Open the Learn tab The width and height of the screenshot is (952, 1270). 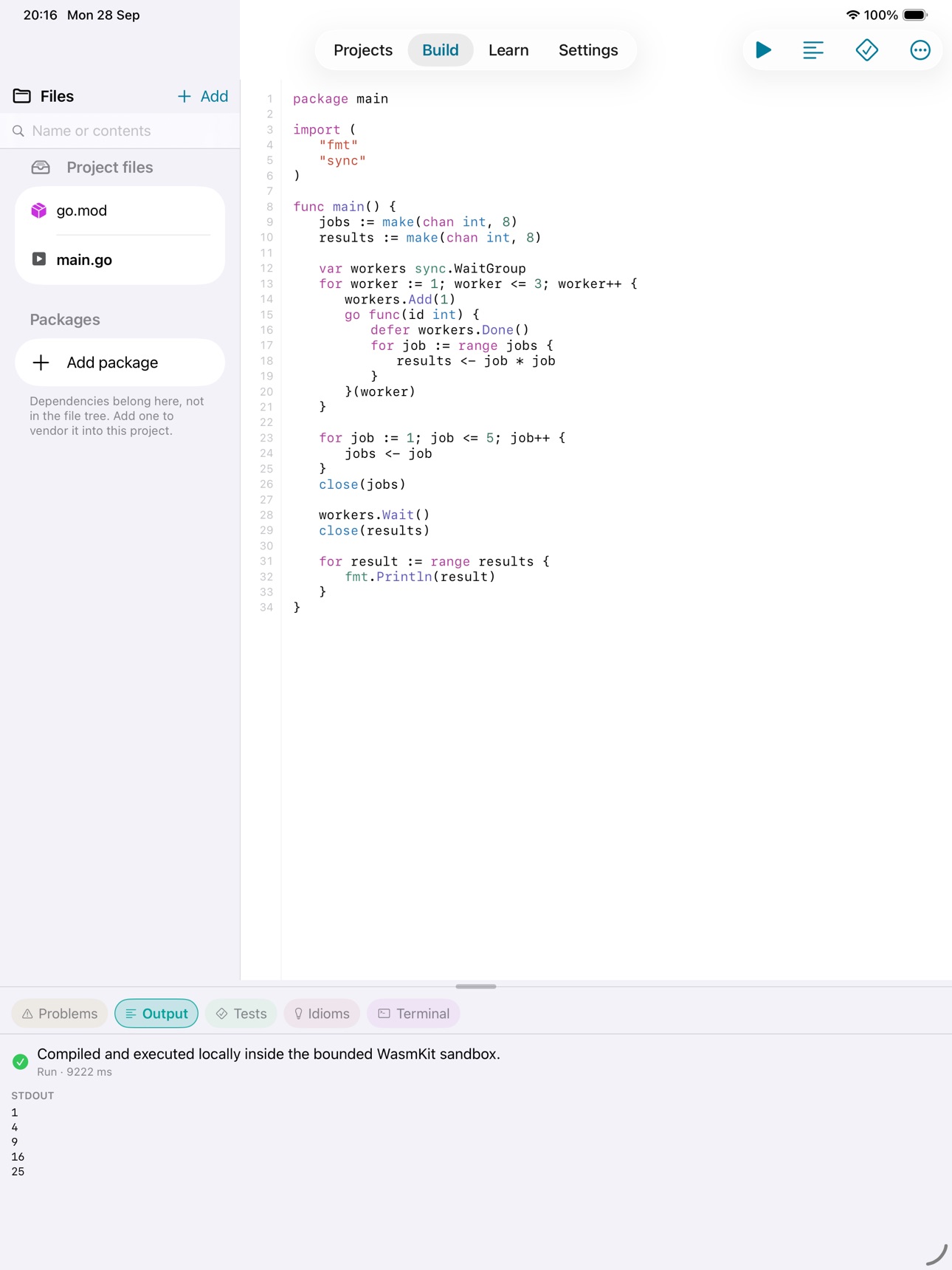click(x=508, y=50)
